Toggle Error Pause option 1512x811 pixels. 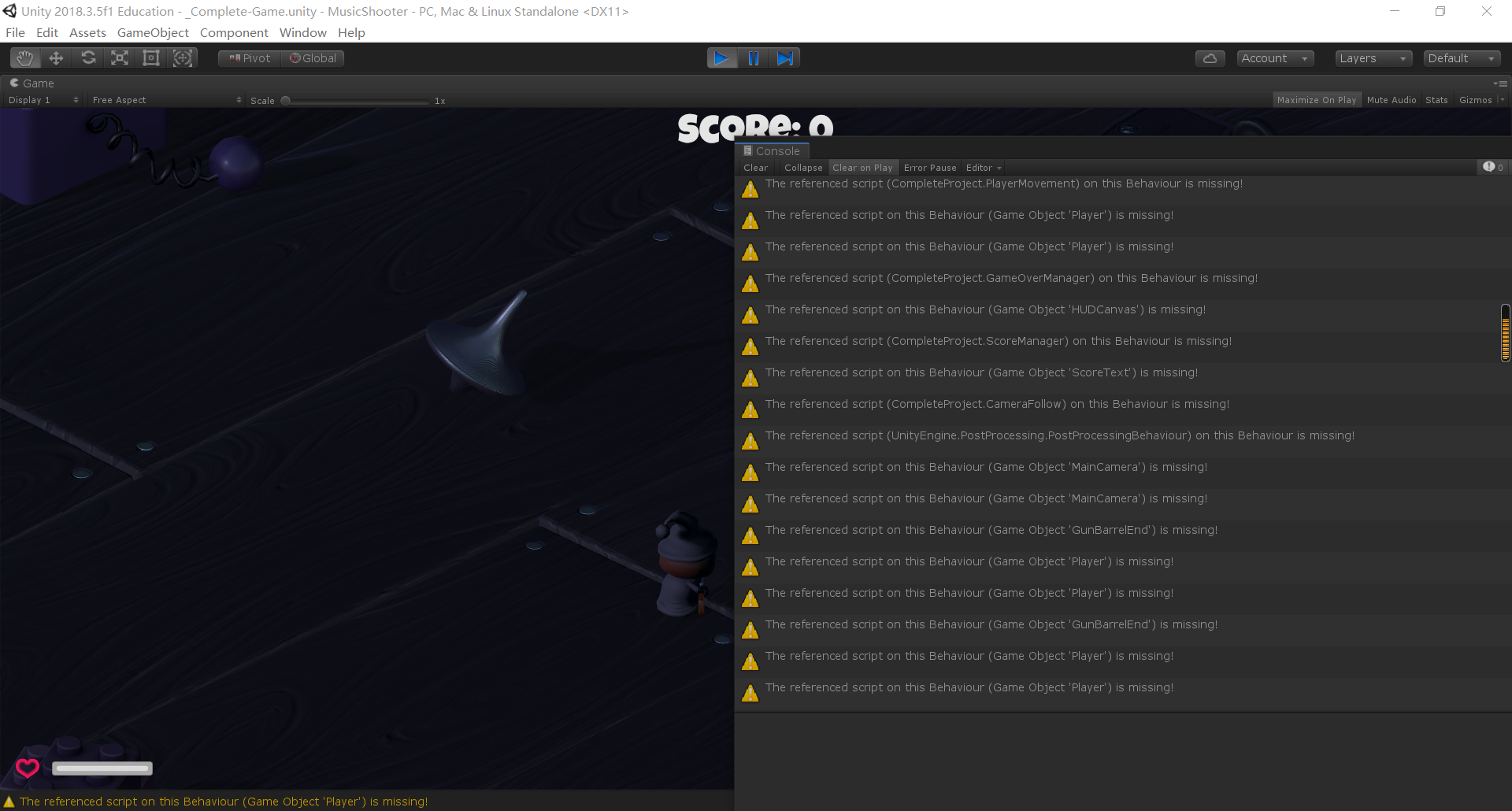[930, 168]
